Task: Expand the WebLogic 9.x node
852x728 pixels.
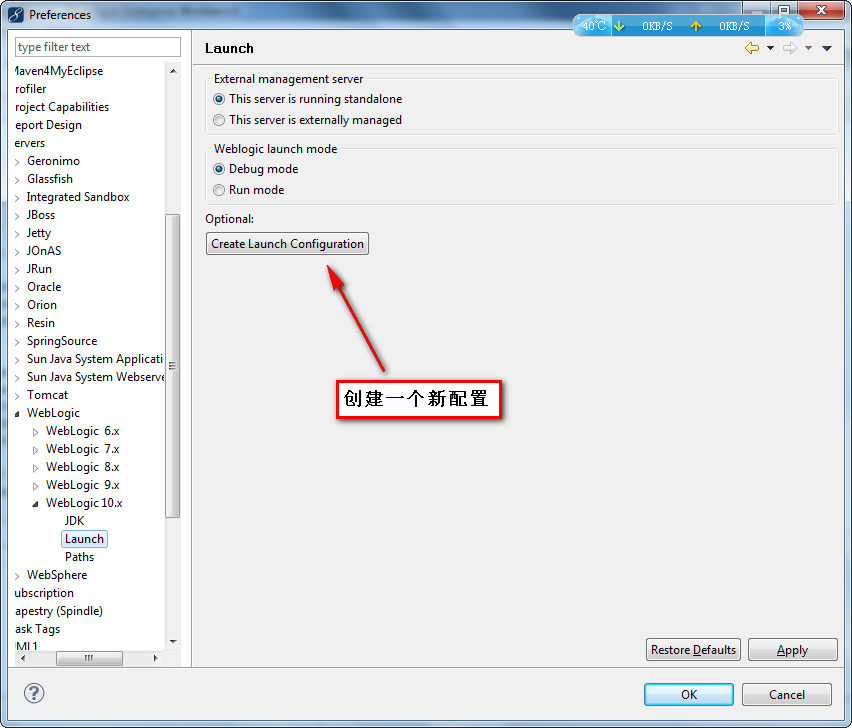Action: 35,486
